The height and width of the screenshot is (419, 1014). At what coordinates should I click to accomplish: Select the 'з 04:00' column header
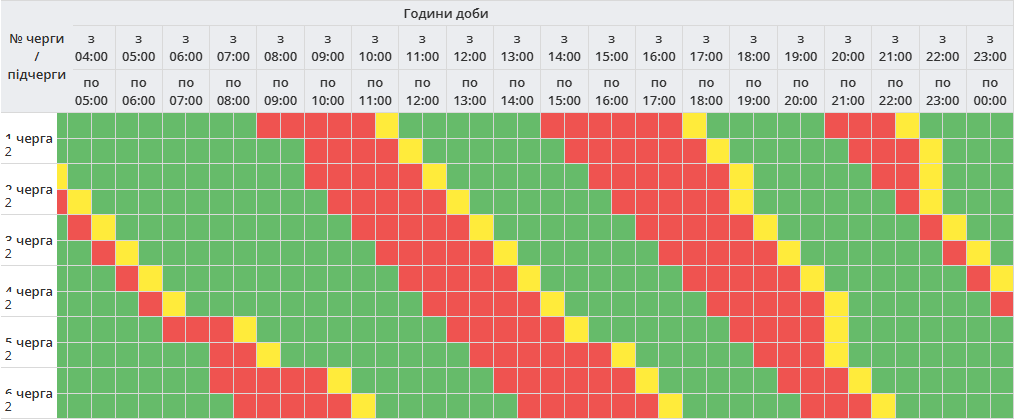coord(91,48)
